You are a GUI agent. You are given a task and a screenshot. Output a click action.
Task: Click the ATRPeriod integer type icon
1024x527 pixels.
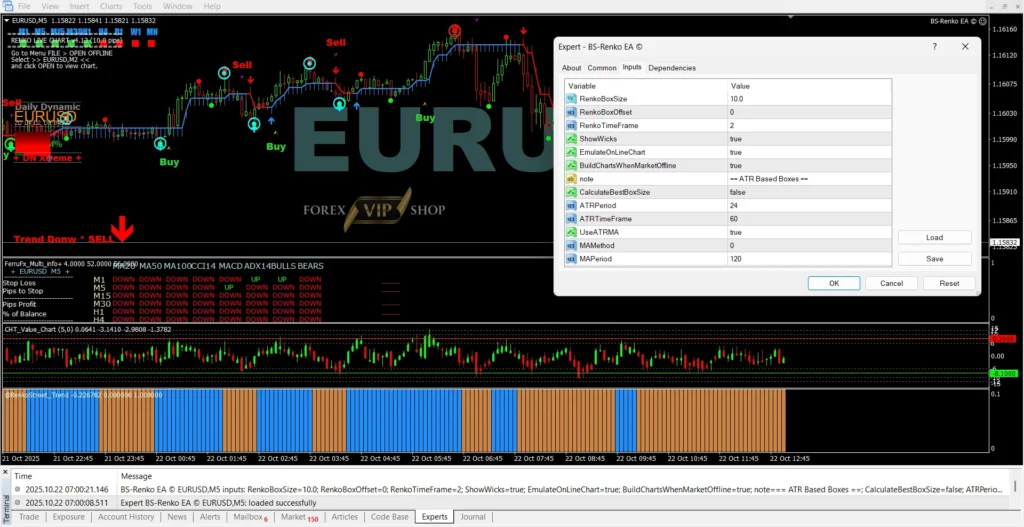pyautogui.click(x=573, y=206)
